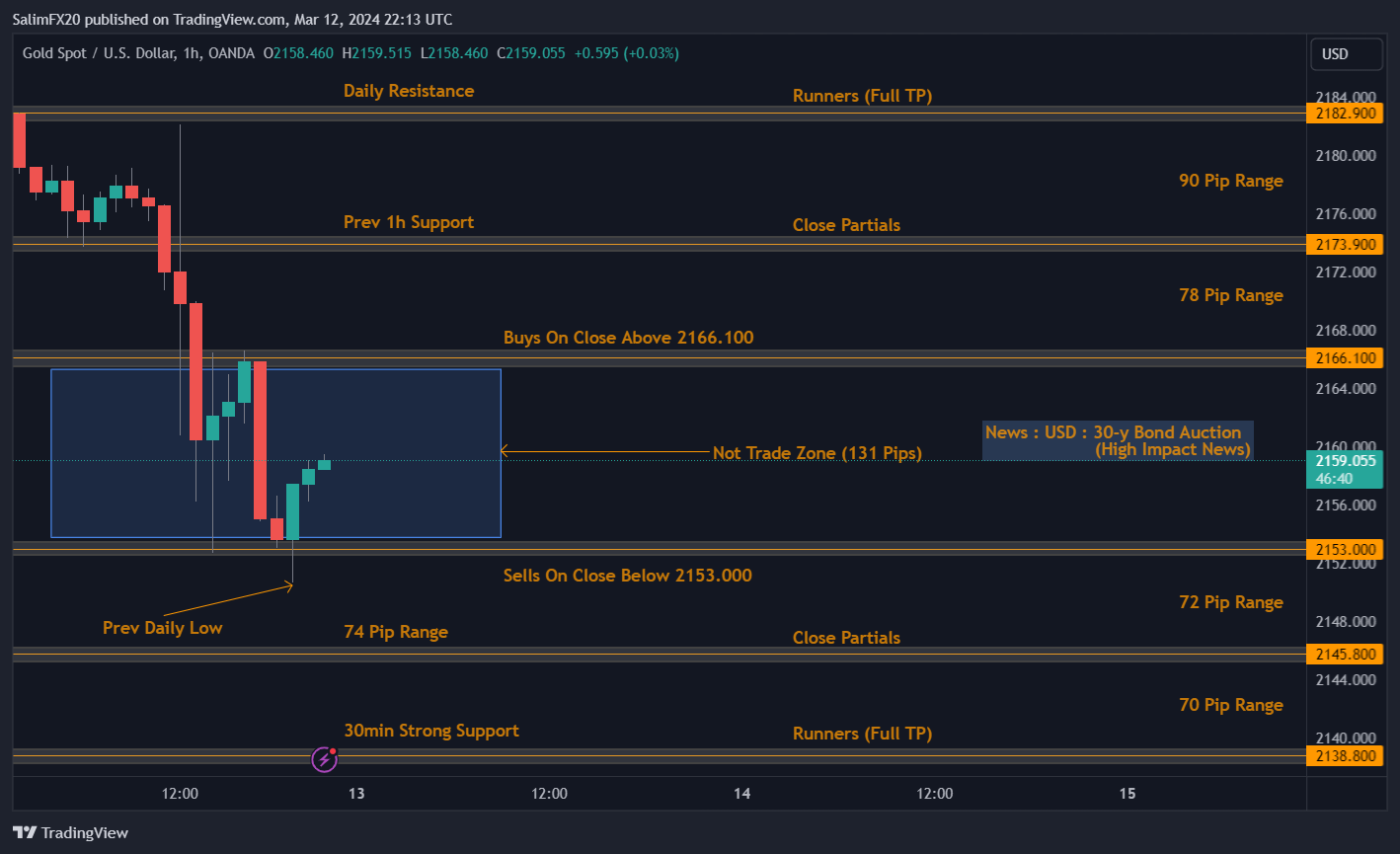Click the 13 date on time axis

(x=356, y=794)
